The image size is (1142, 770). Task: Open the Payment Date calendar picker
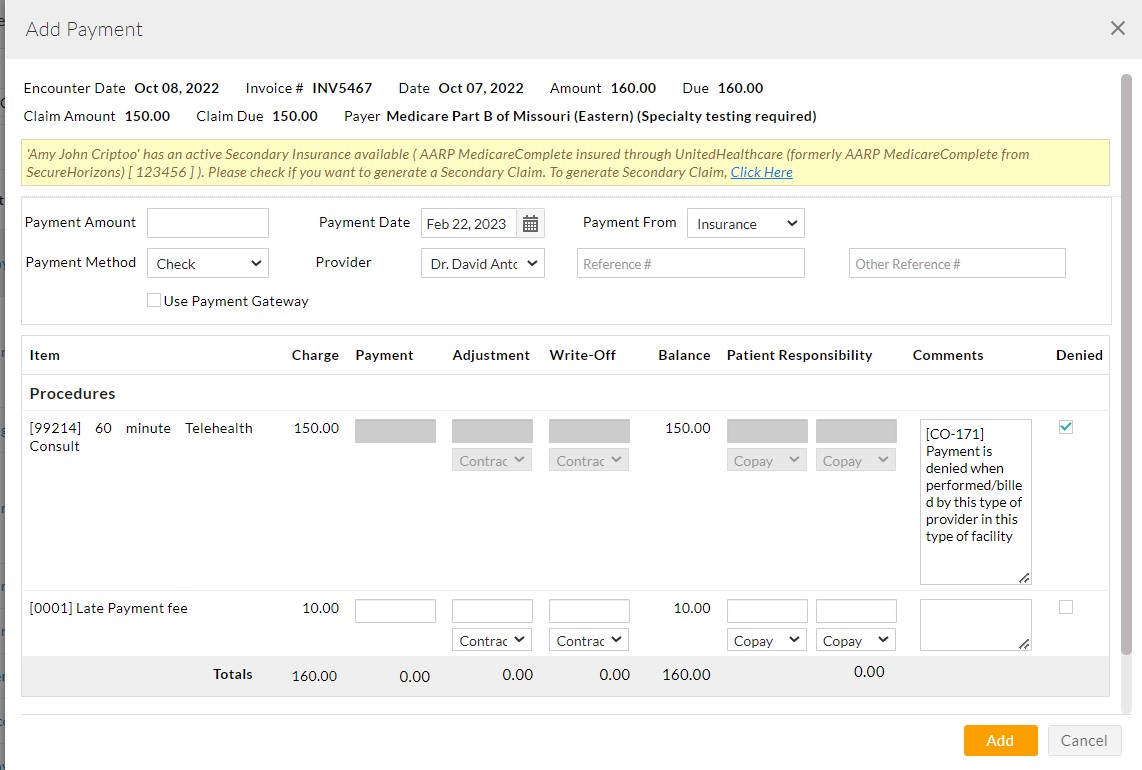tap(531, 223)
